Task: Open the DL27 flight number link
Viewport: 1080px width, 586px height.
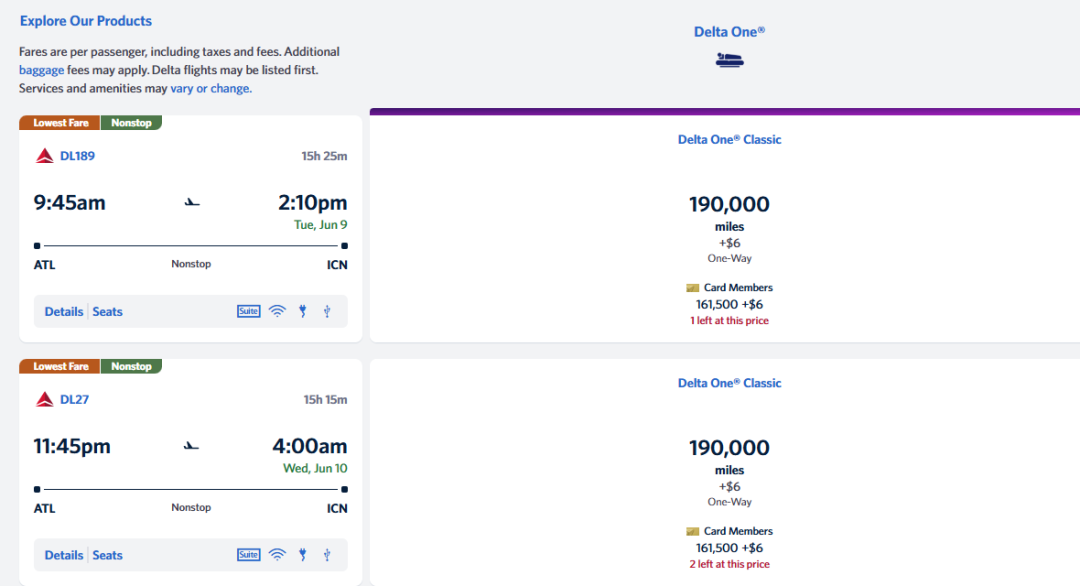Action: [x=75, y=399]
